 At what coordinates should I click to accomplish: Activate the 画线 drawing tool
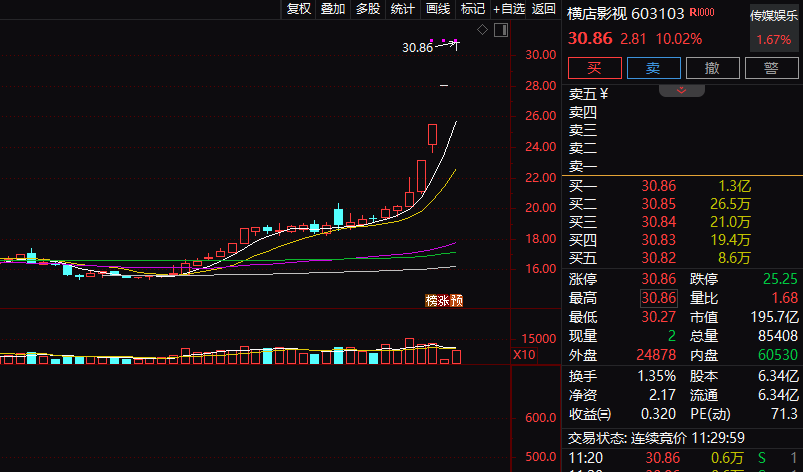438,9
